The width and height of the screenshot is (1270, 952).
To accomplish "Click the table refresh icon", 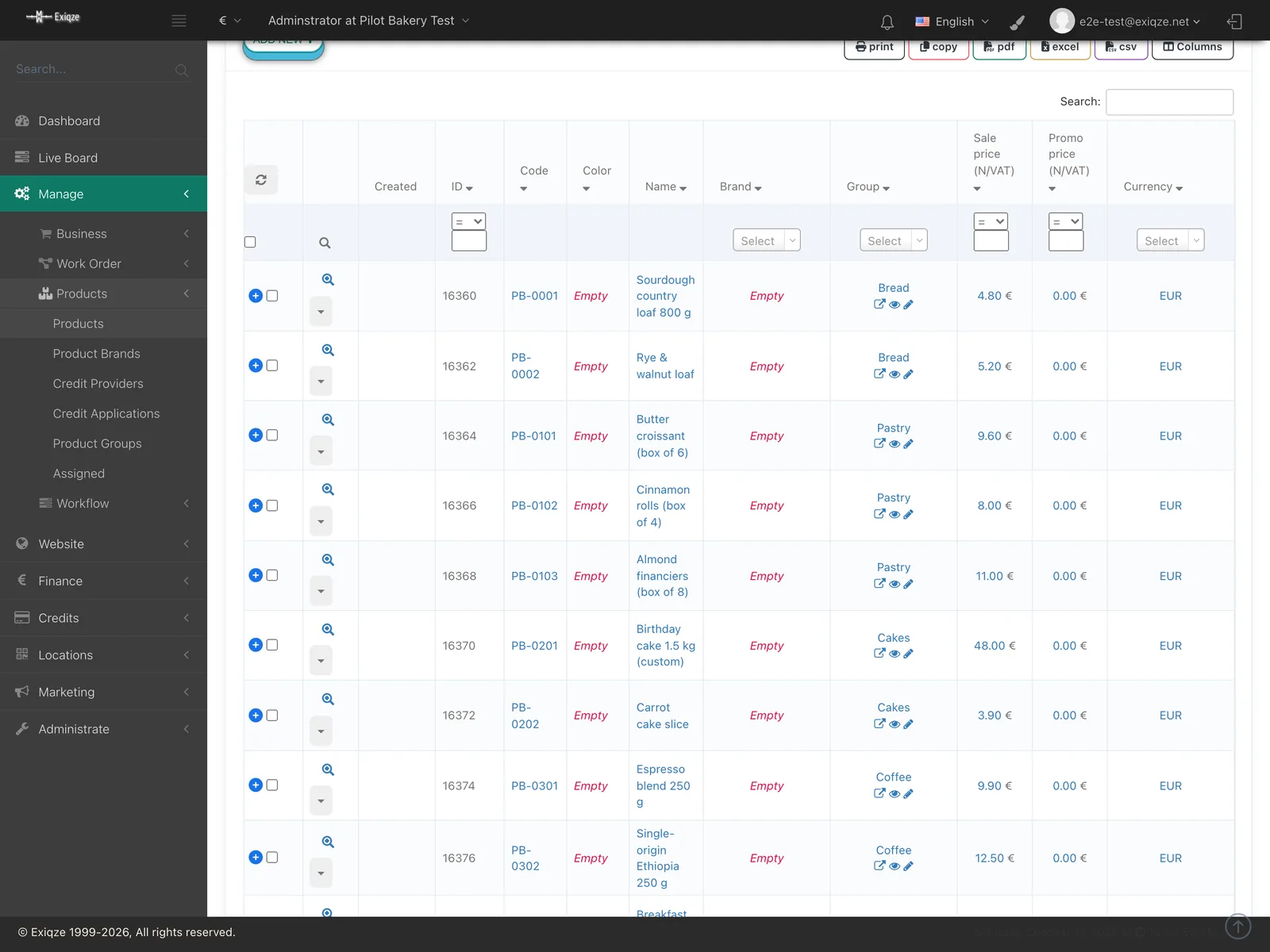I will (261, 180).
